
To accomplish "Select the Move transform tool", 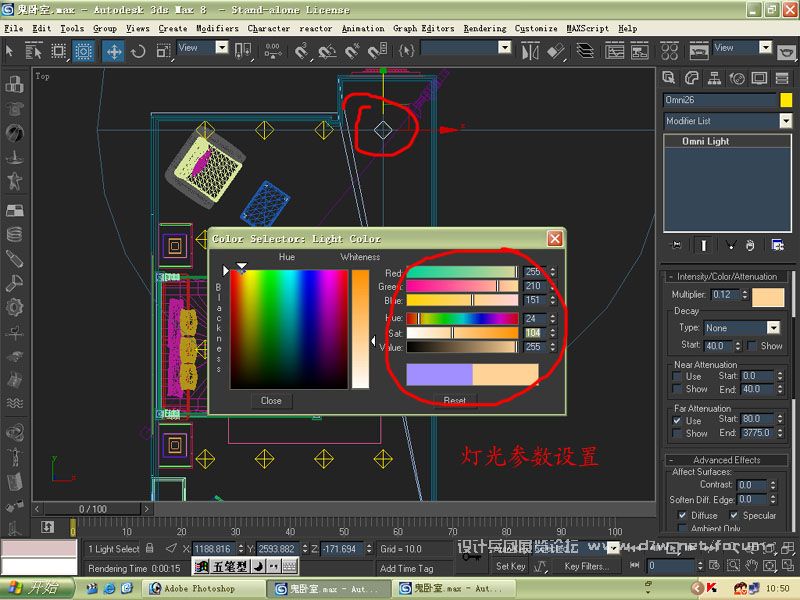I will 113,52.
